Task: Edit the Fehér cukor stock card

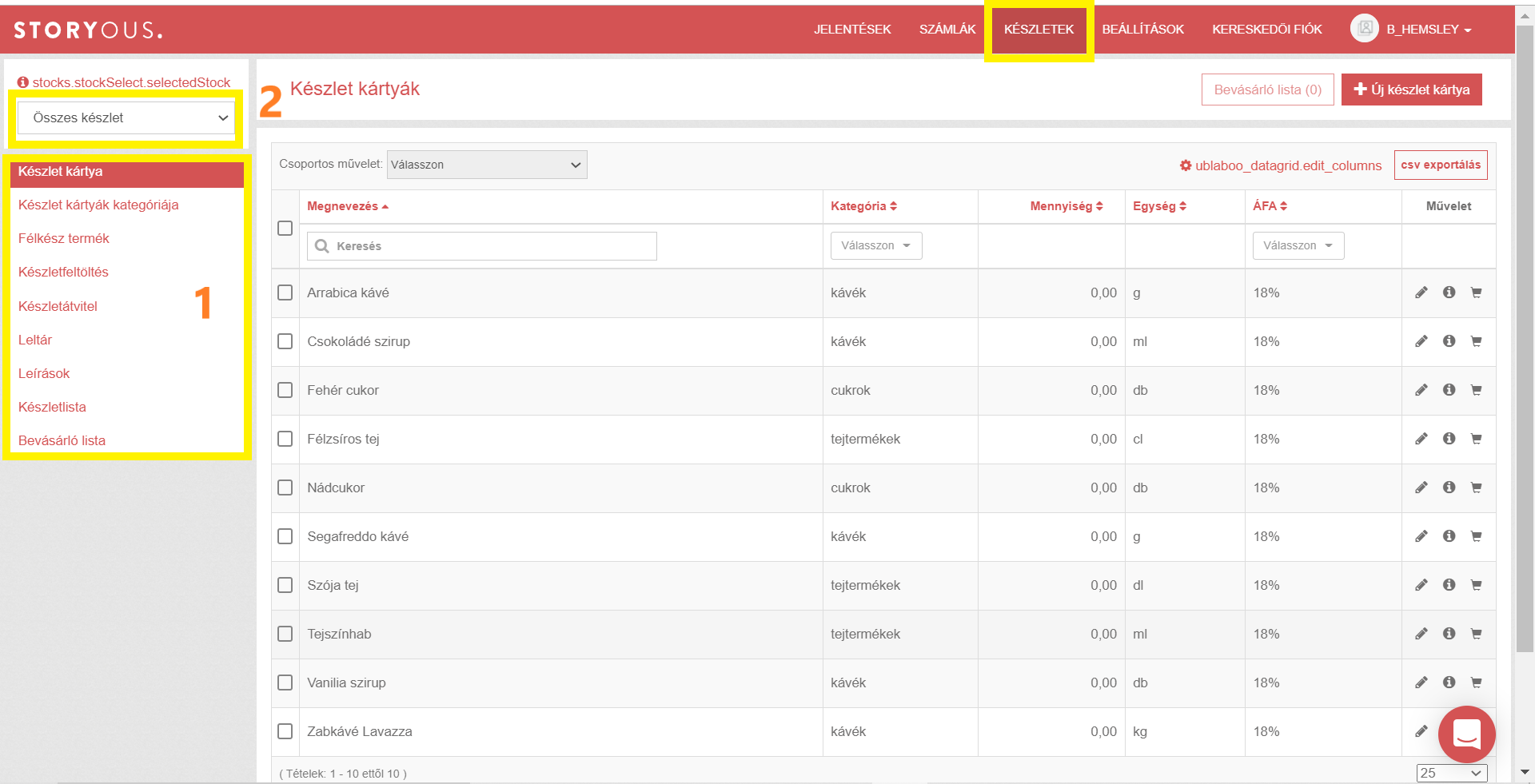Action: pos(1421,390)
